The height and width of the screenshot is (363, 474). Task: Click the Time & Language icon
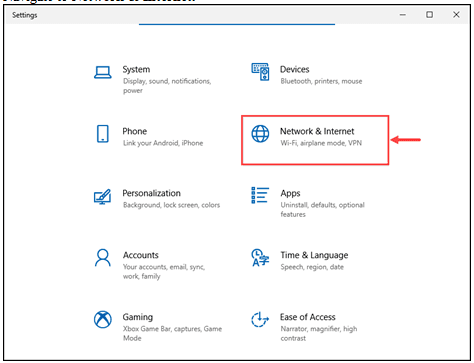(260, 258)
